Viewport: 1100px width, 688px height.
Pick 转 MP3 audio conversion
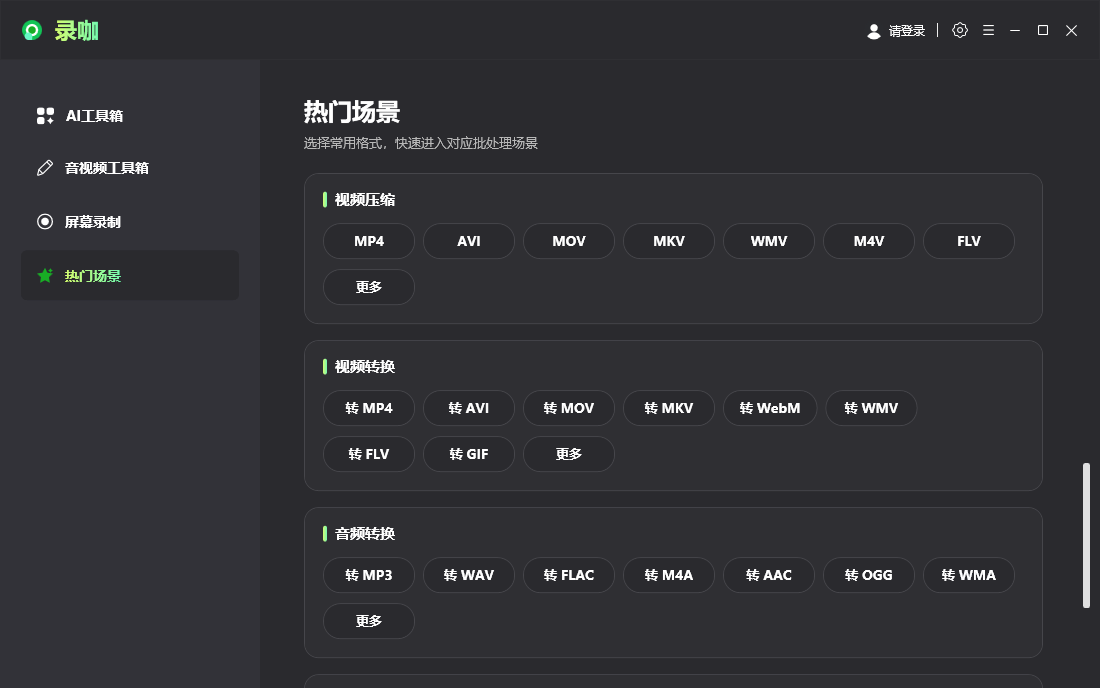click(x=369, y=575)
